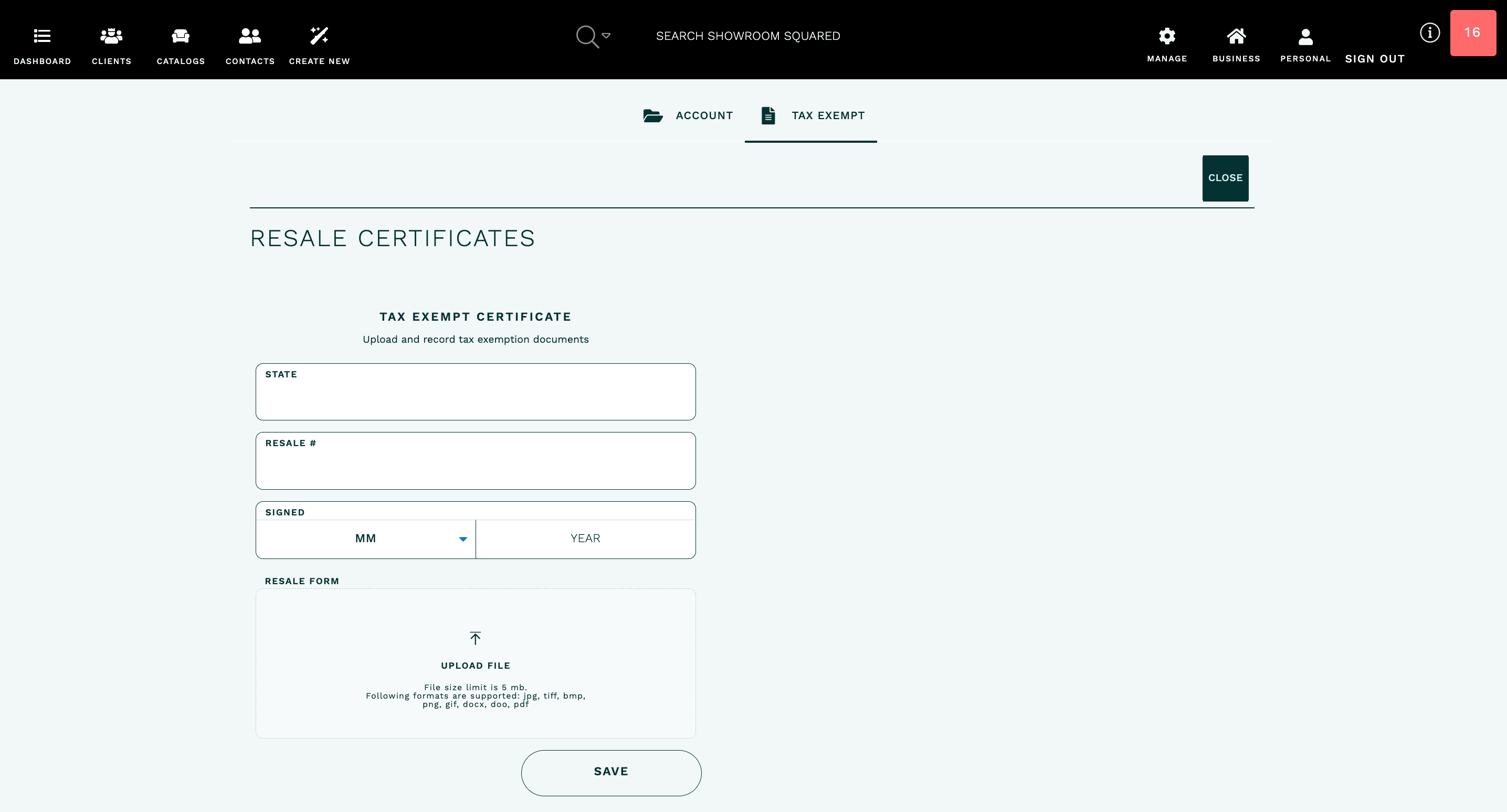The width and height of the screenshot is (1507, 812).
Task: Open the Personal profile icon
Action: pos(1305,37)
